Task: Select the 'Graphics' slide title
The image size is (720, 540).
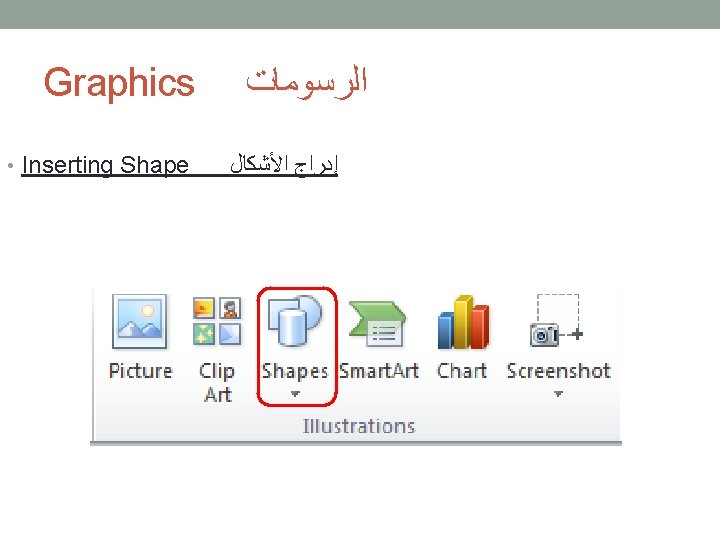Action: click(x=119, y=82)
